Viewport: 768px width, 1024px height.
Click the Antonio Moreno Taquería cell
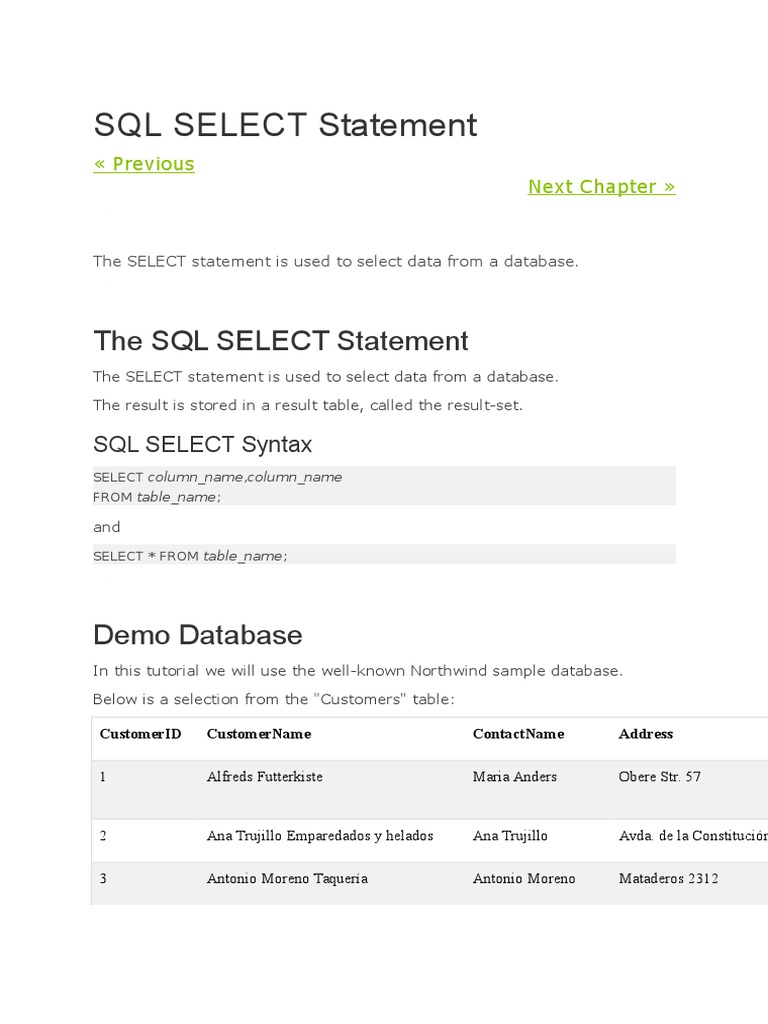pyautogui.click(x=287, y=879)
